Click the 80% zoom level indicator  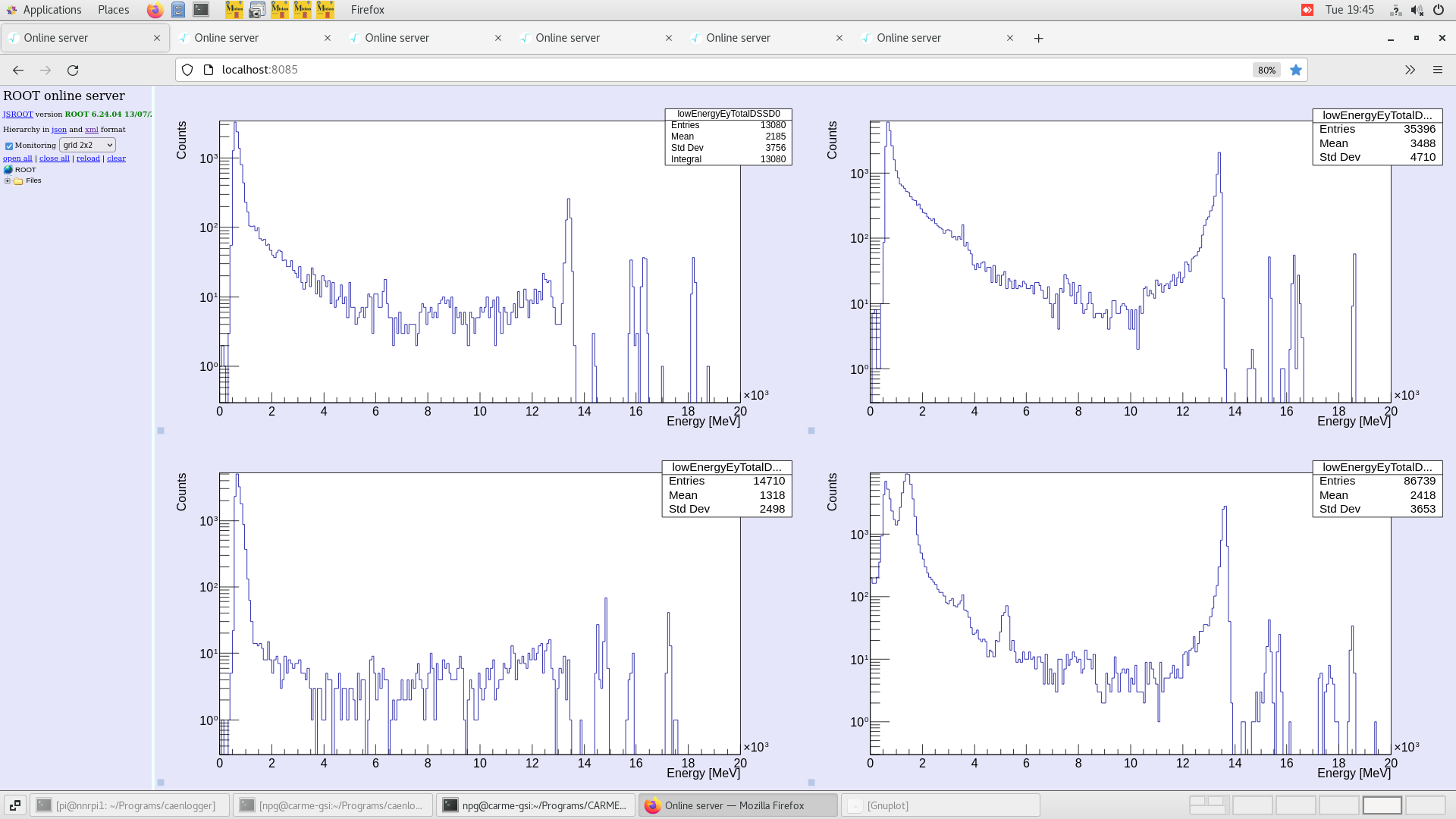tap(1266, 70)
